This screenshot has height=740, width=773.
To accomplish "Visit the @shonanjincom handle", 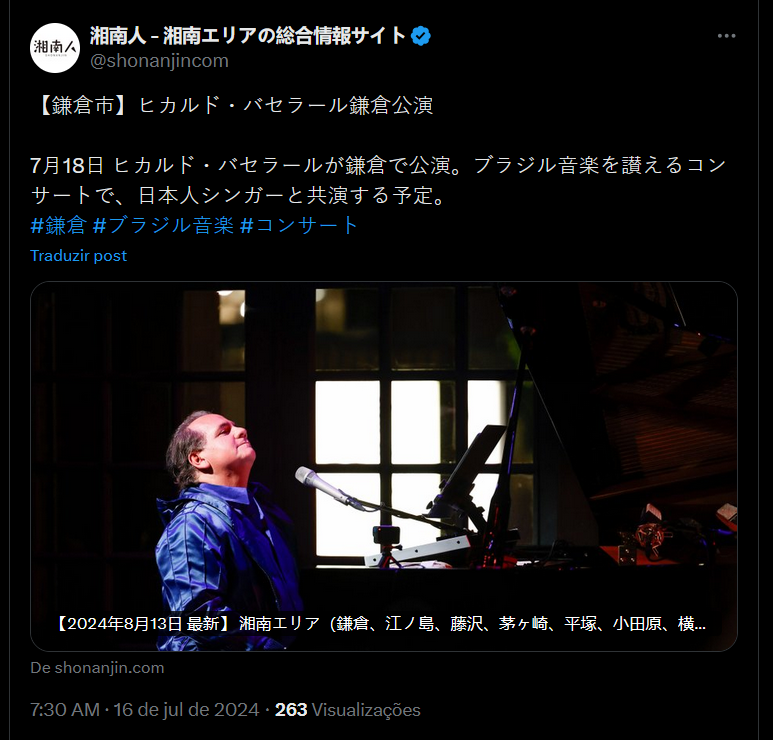I will (x=159, y=61).
